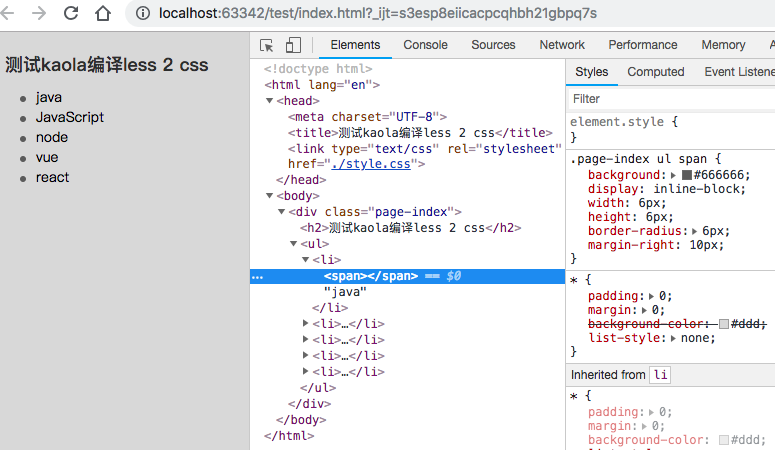Select the html lang="en" node
775x450 pixels.
[x=322, y=85]
